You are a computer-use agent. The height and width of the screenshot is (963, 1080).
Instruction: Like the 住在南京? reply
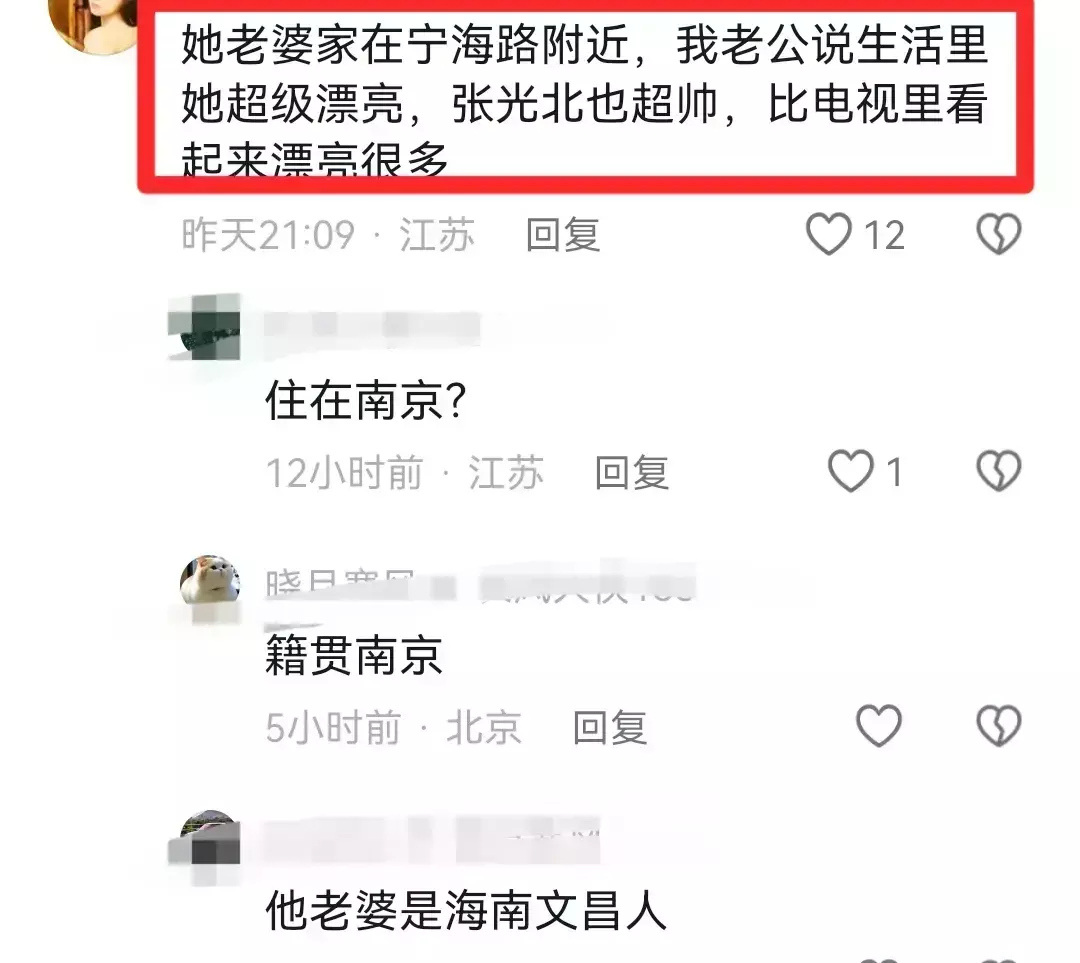850,471
